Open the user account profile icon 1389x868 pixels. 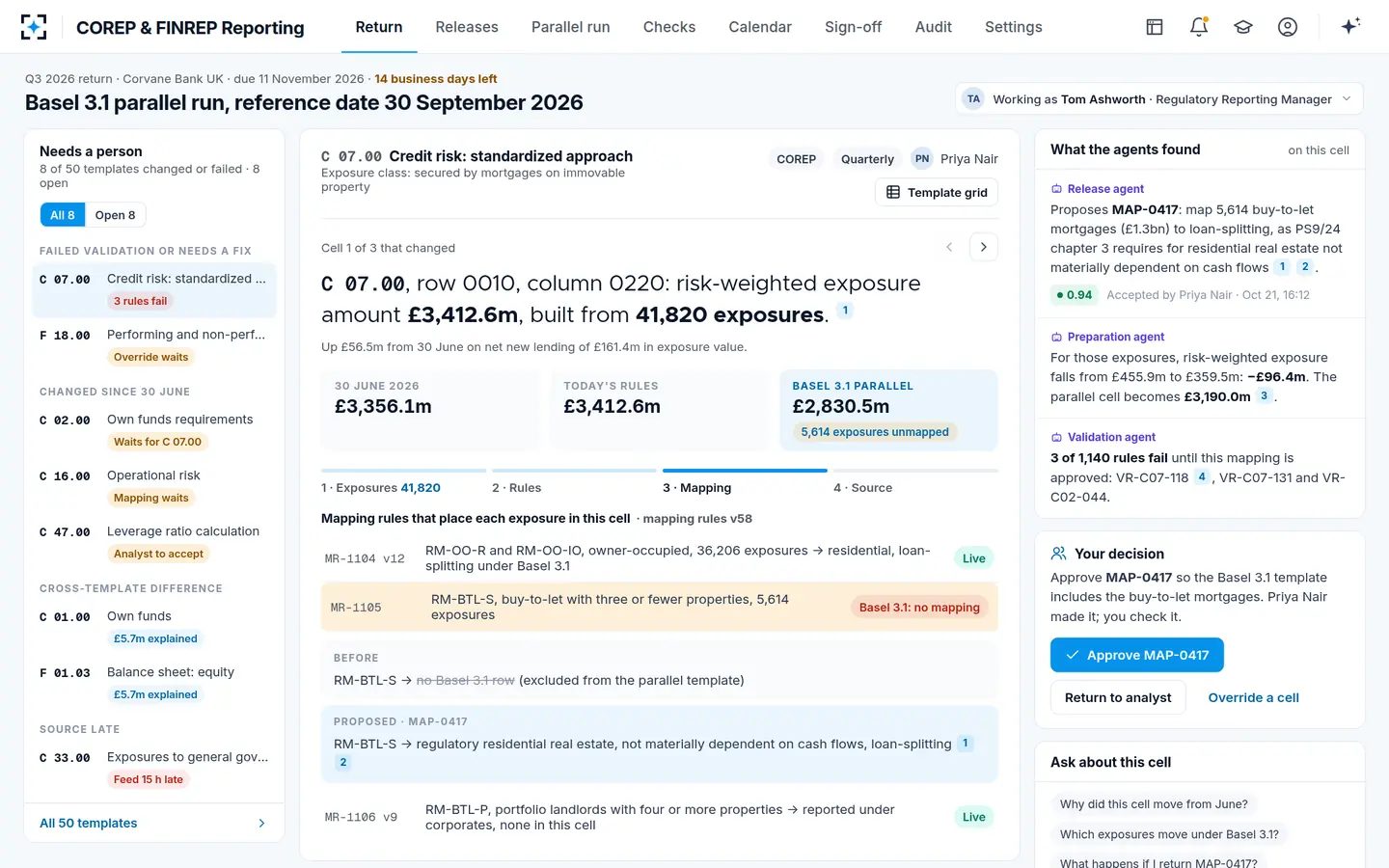pos(1288,27)
